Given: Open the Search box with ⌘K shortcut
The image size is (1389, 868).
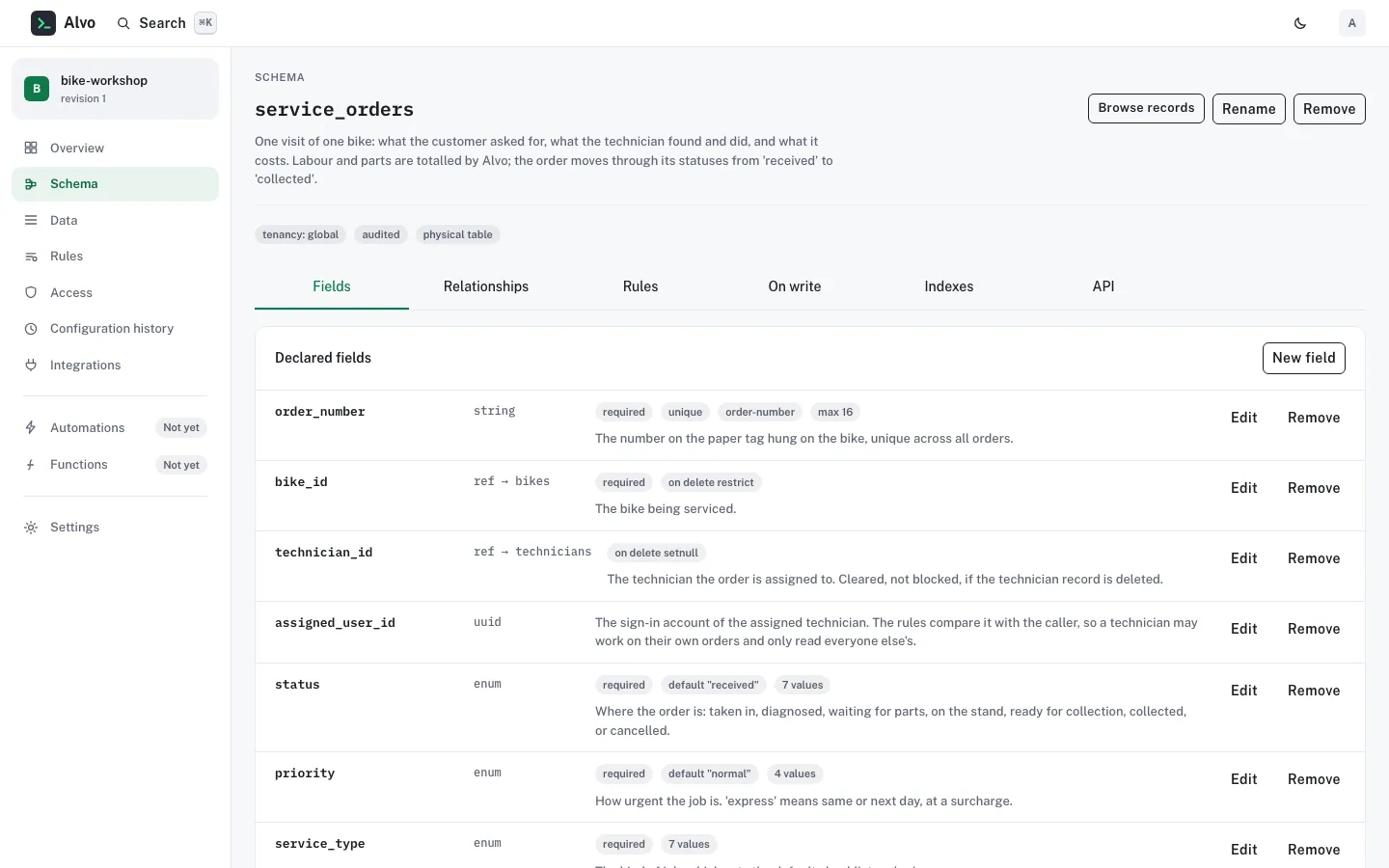Looking at the screenshot, I should pos(166,23).
